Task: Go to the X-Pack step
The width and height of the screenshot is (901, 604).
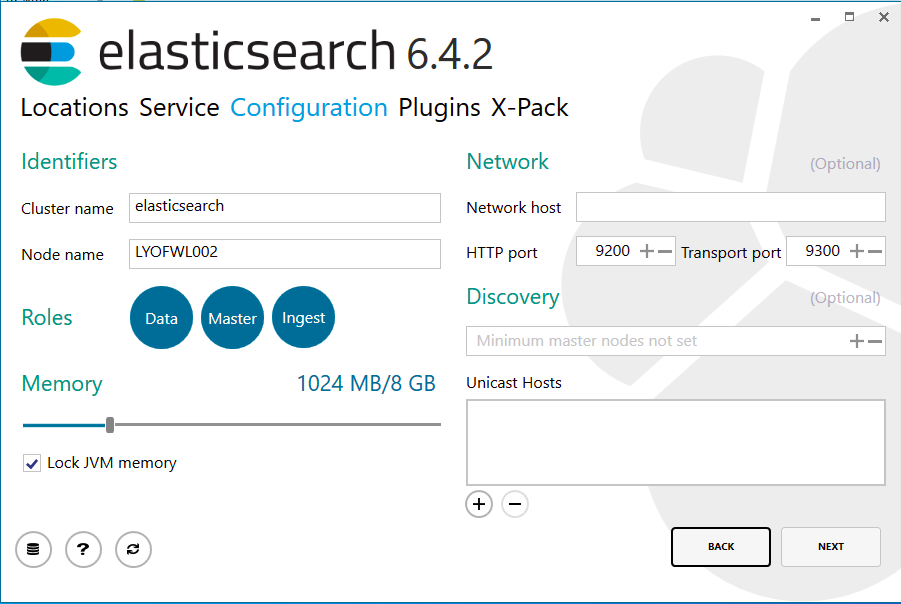Action: pos(530,107)
